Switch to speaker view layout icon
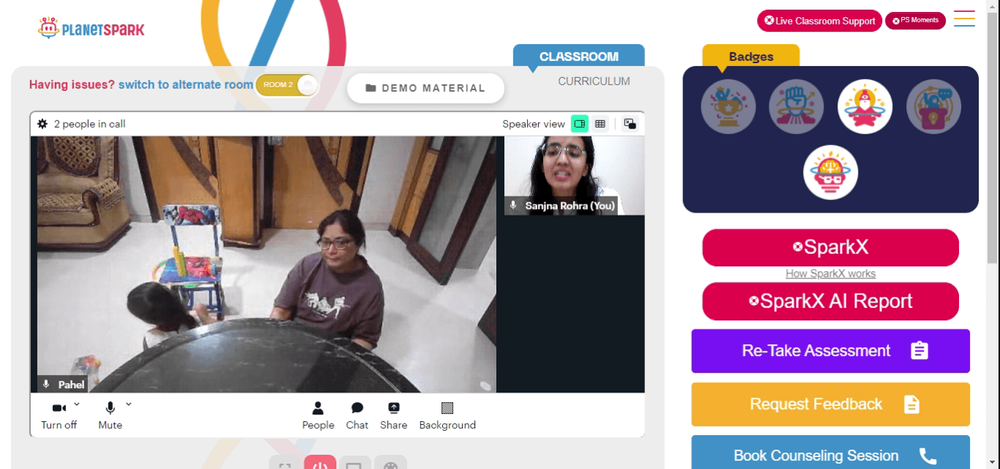 [x=579, y=124]
